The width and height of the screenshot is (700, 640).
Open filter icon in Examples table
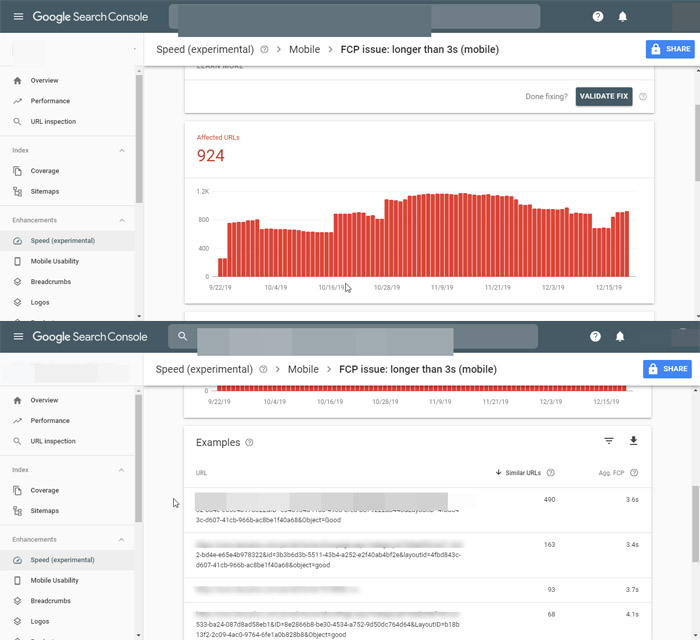click(x=608, y=441)
